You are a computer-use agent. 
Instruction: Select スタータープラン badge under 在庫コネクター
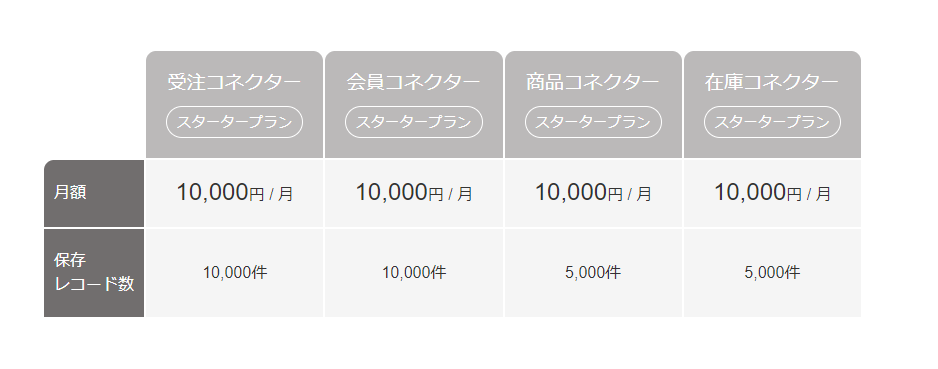click(x=772, y=122)
